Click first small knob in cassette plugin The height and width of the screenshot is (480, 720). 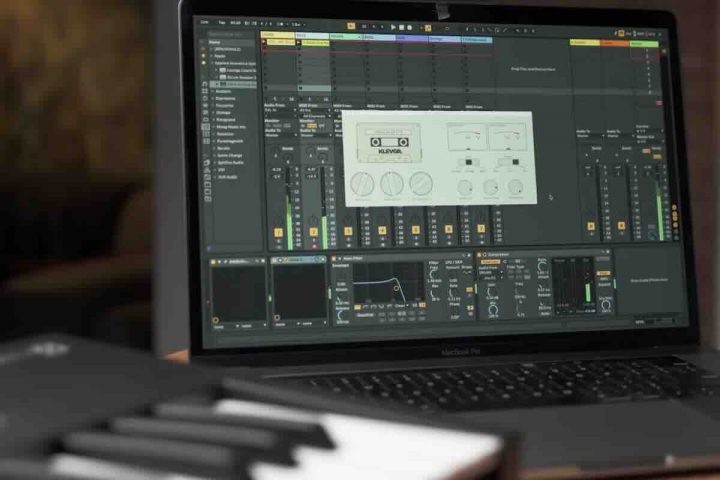[x=465, y=187]
